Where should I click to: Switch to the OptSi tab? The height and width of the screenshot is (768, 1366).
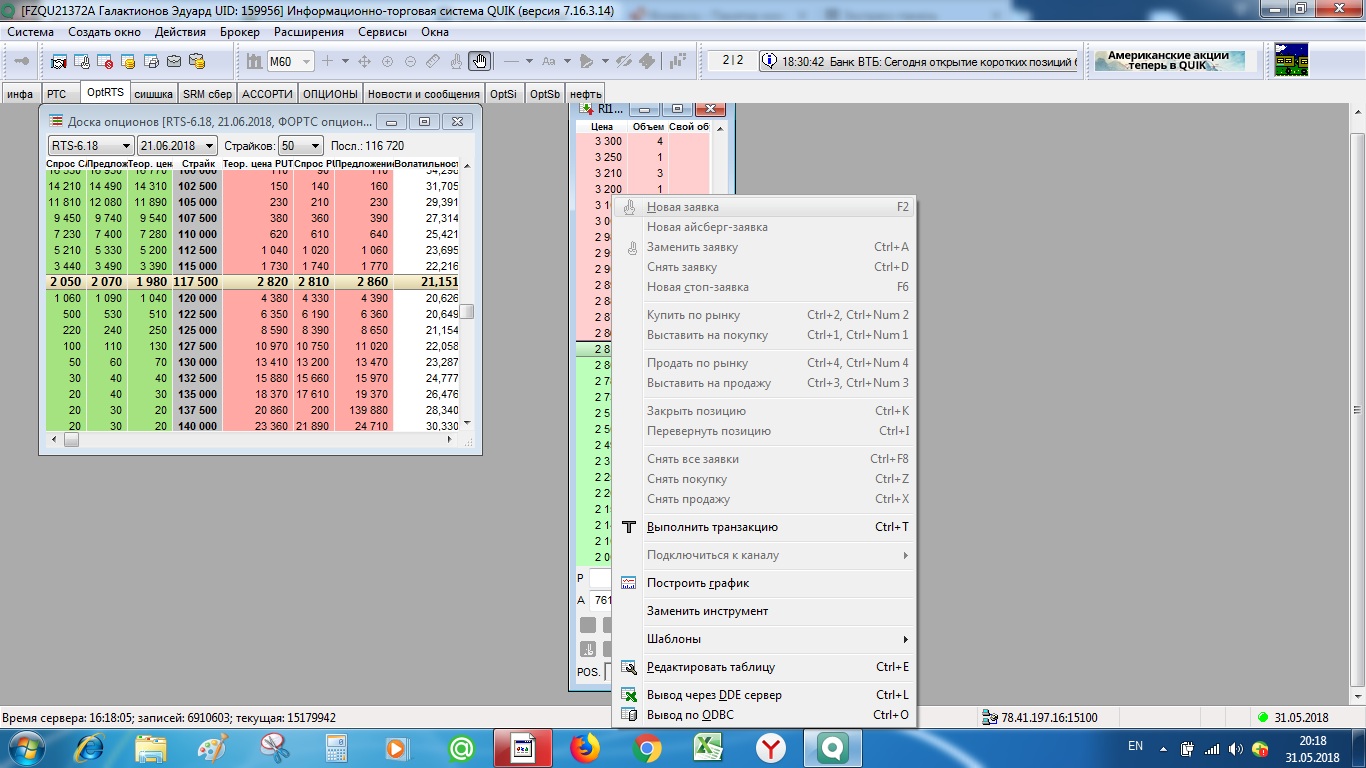point(504,94)
